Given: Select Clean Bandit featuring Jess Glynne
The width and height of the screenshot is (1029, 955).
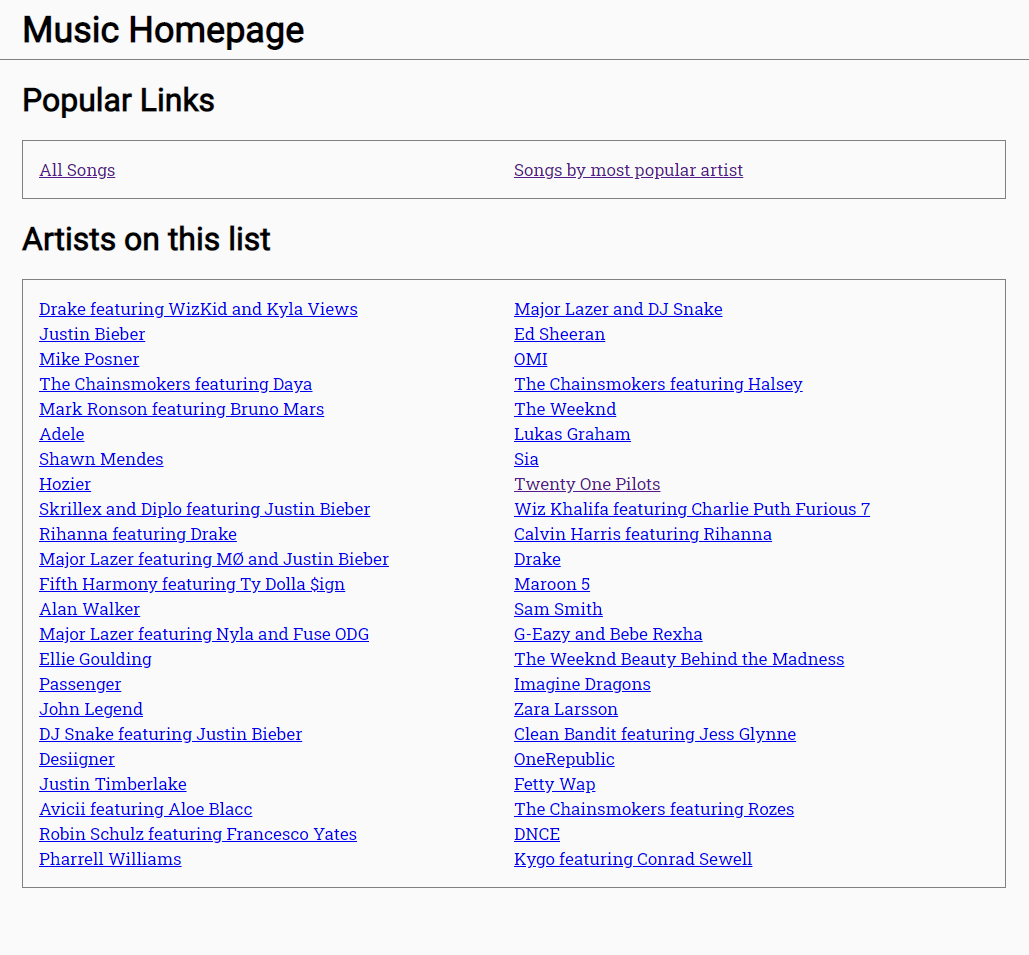Looking at the screenshot, I should coord(655,733).
